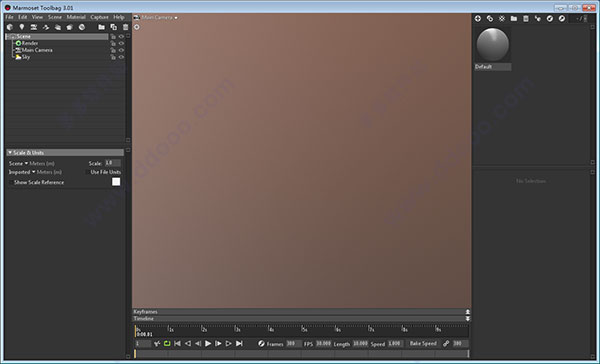Select Sky in the scene tree
Viewport: 600px width, 364px height.
pos(26,57)
